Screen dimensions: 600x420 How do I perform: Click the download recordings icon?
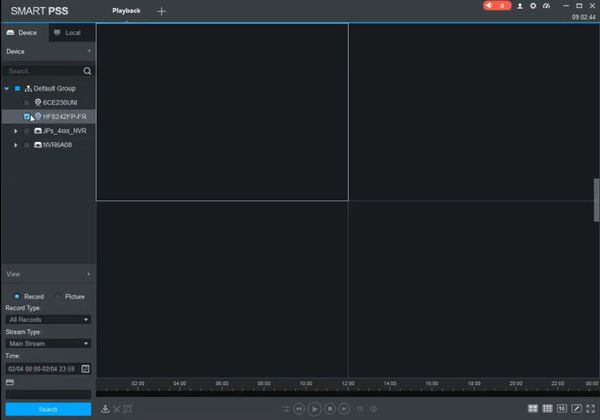105,409
